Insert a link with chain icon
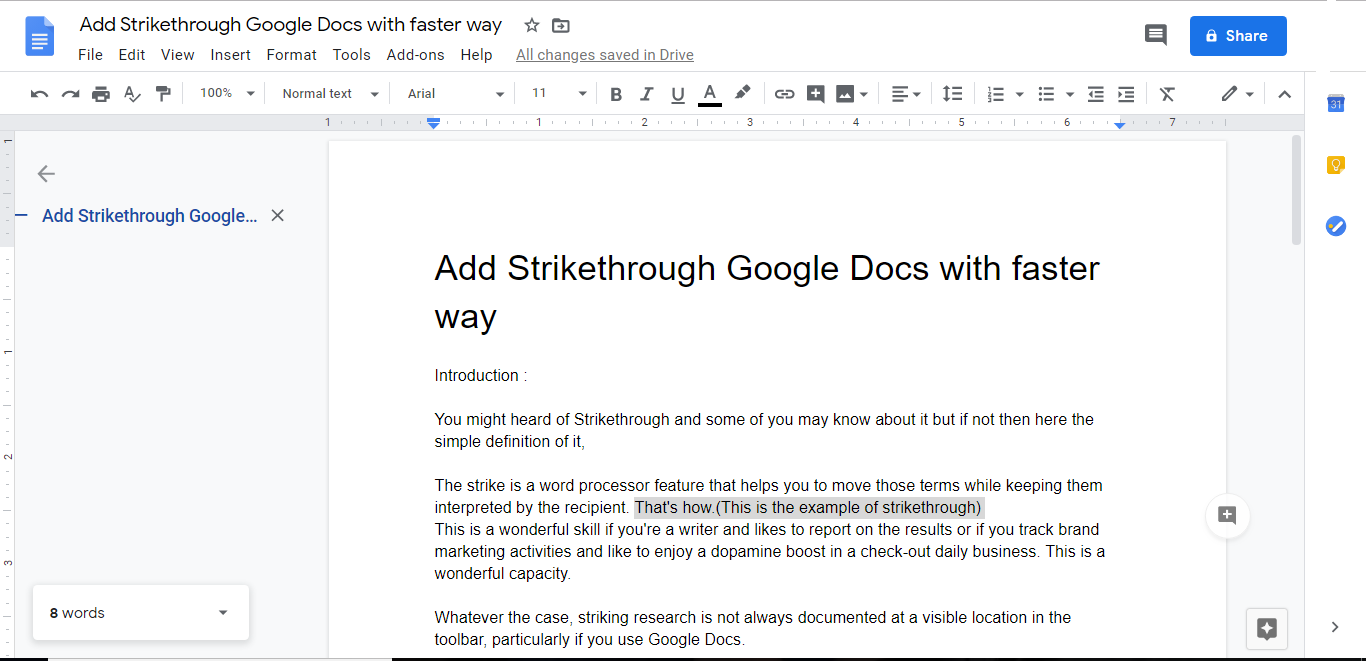The height and width of the screenshot is (661, 1366). [x=785, y=94]
